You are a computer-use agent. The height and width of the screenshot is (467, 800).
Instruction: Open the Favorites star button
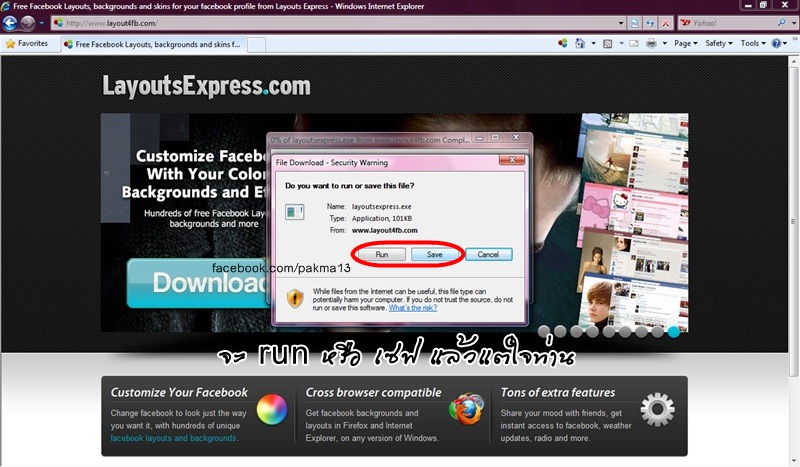coord(27,44)
